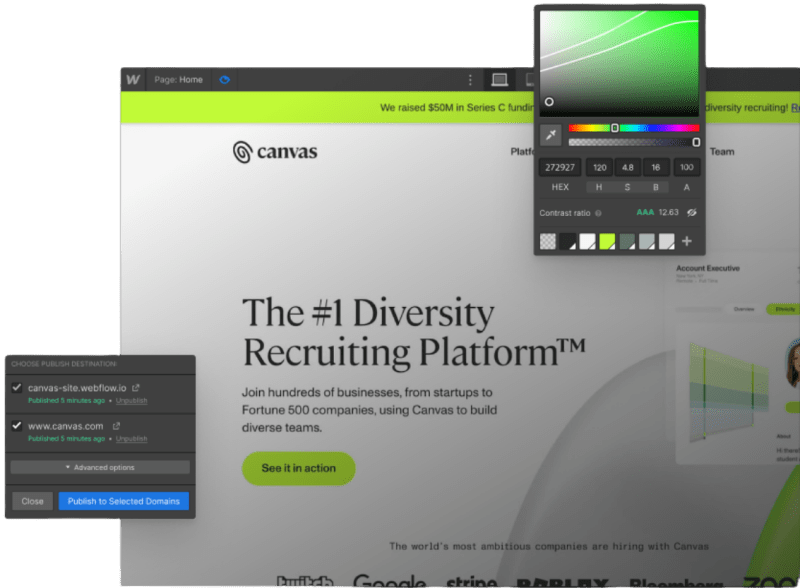Click the We raised $50M banner text
The width and height of the screenshot is (800, 588).
457,108
